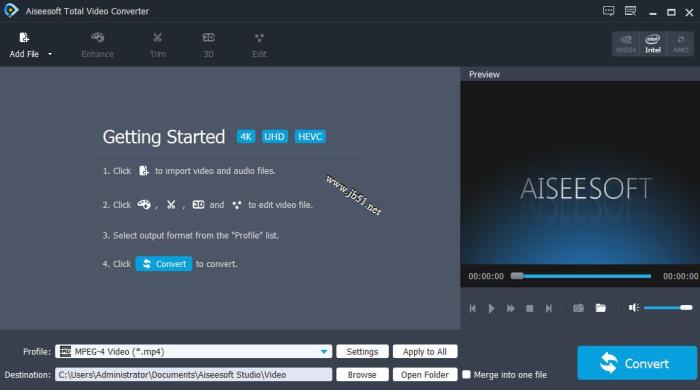
Task: Enable Merge into one file
Action: [x=467, y=374]
